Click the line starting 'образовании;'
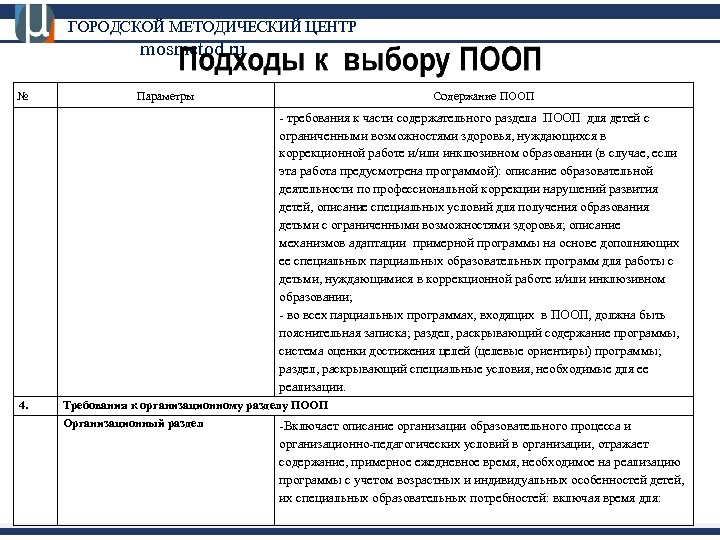The width and height of the screenshot is (720, 540). 315,297
